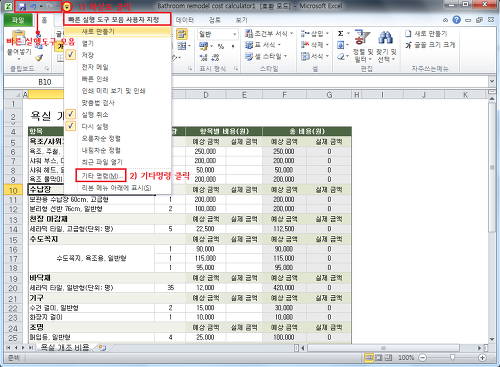Click the zoom in plus button
Image resolution: width=500 pixels, height=367 pixels.
(482, 358)
